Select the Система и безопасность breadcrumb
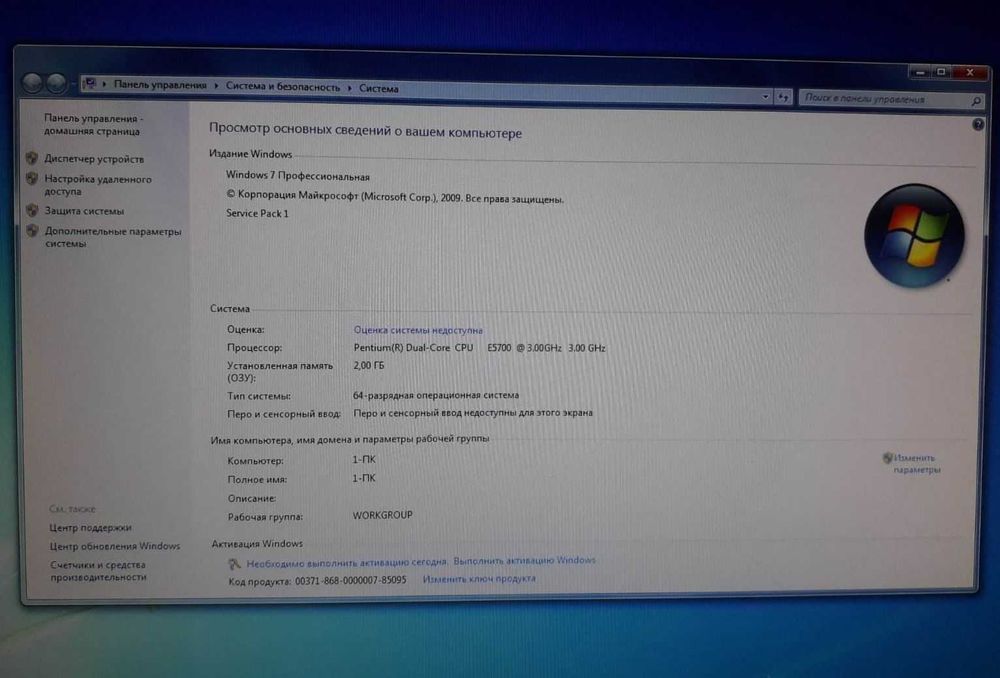1000x678 pixels. tap(283, 87)
